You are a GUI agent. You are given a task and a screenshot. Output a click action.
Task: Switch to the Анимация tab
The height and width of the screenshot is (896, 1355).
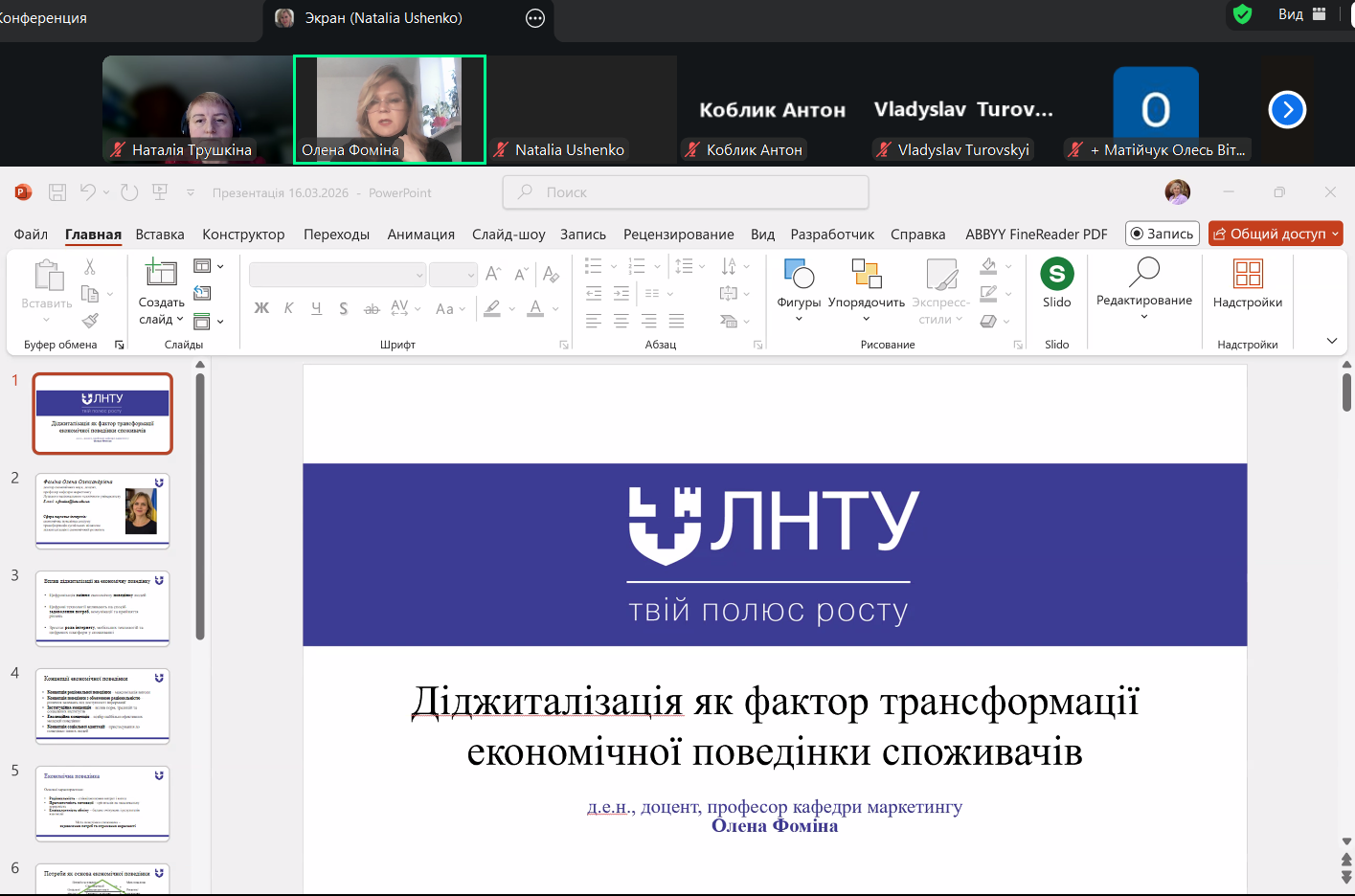(420, 235)
